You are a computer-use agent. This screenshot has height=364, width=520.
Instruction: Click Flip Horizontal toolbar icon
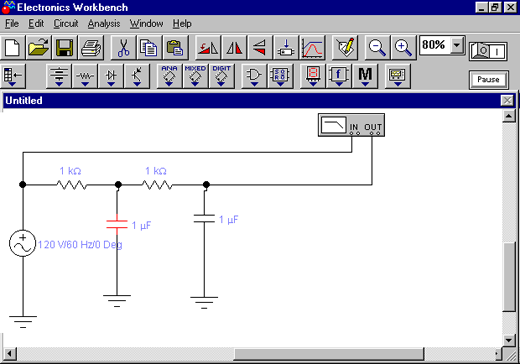[x=234, y=48]
